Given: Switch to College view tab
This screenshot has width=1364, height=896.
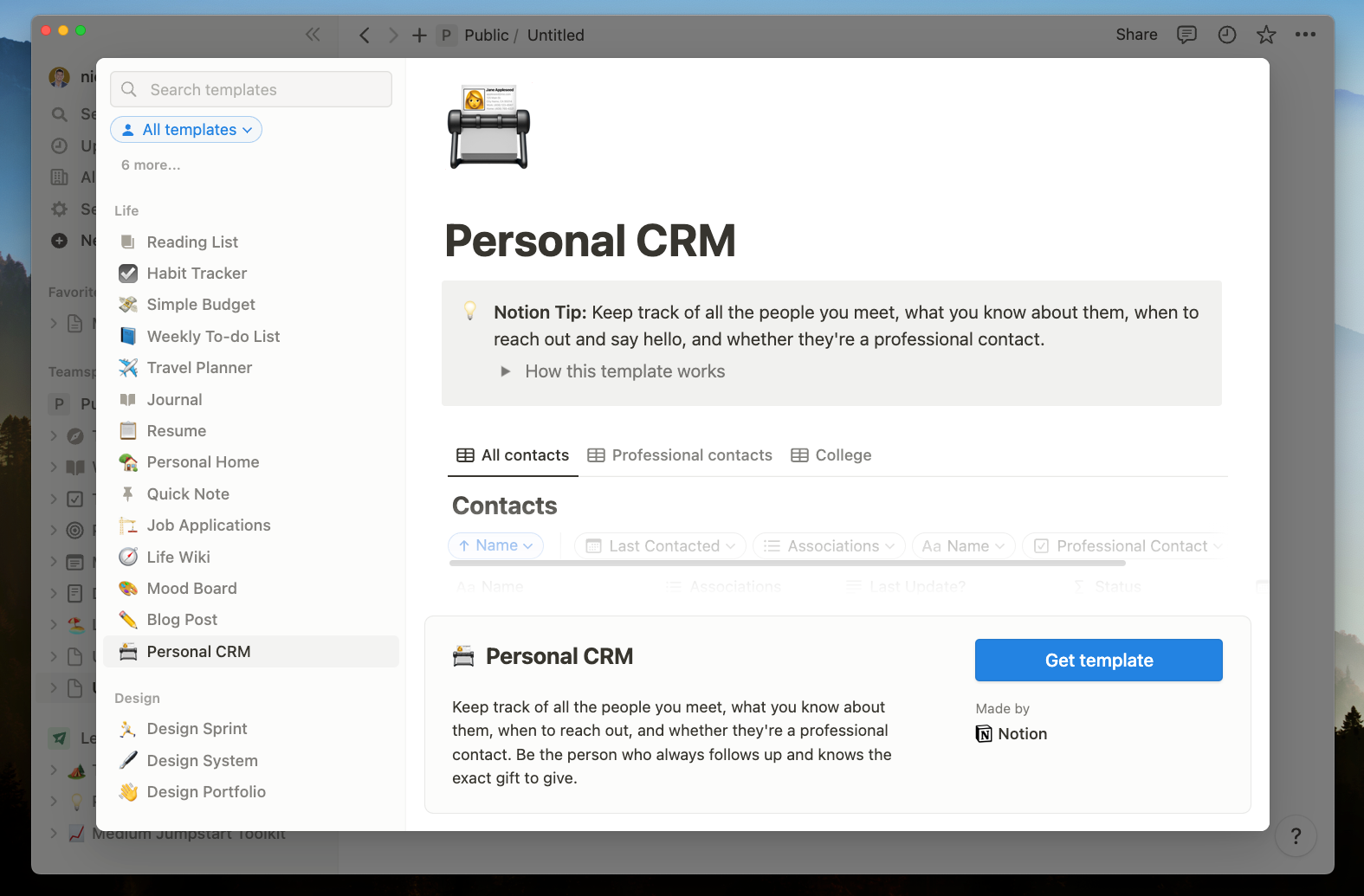Looking at the screenshot, I should [831, 455].
